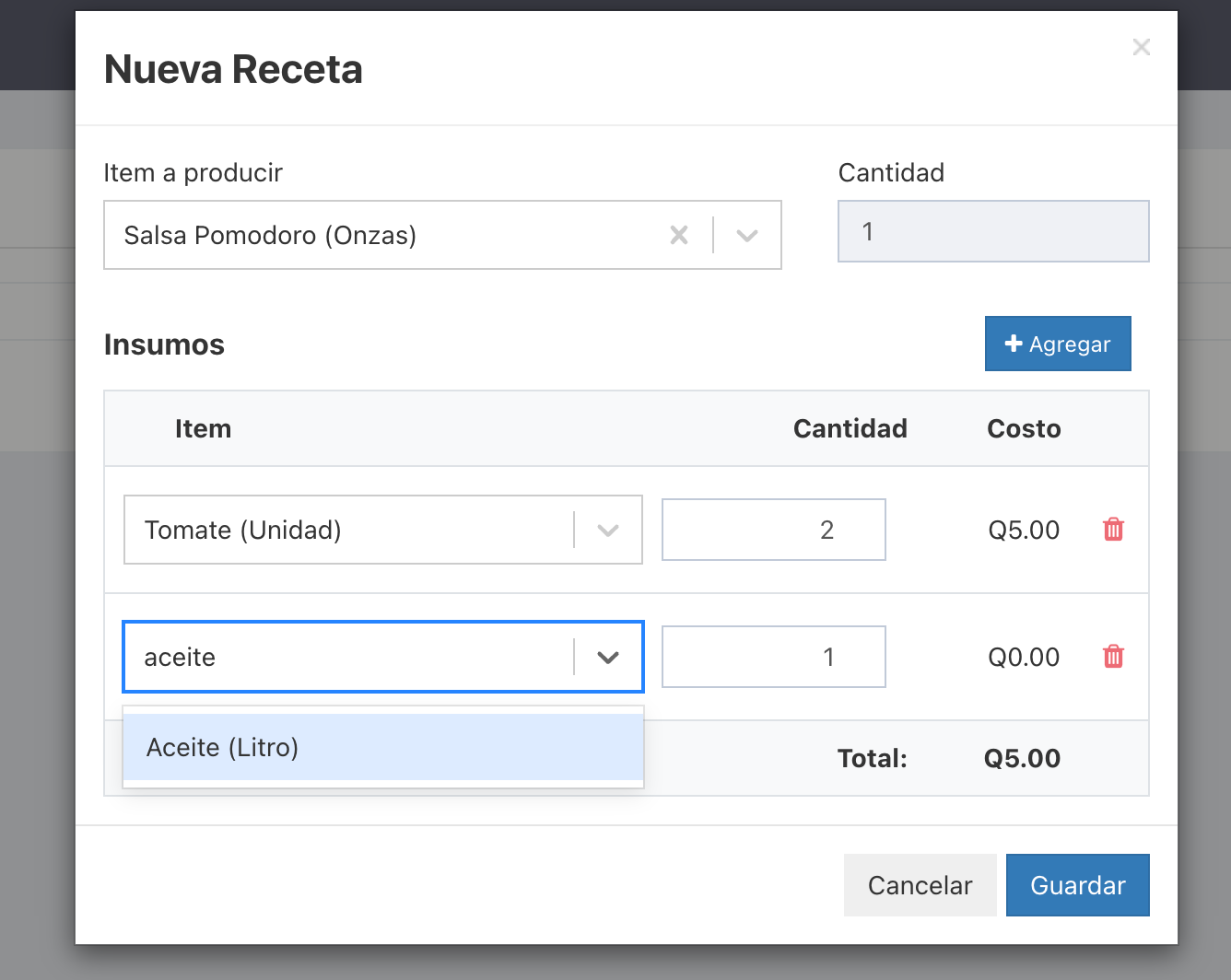Close the Nueva Receta dialog
Image resolution: width=1231 pixels, height=980 pixels.
coord(1141,47)
